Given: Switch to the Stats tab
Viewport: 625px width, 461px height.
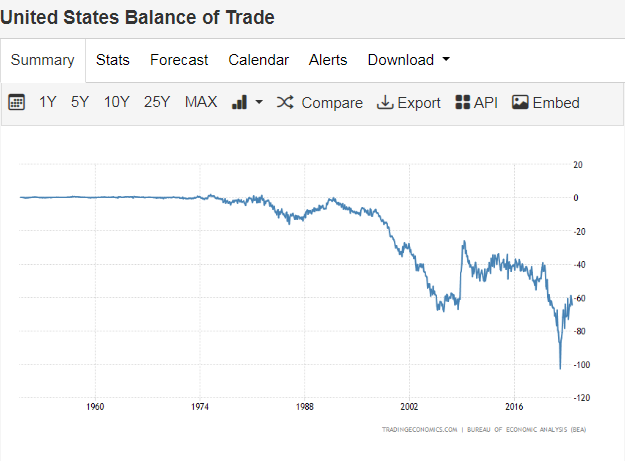Looking at the screenshot, I should point(113,60).
